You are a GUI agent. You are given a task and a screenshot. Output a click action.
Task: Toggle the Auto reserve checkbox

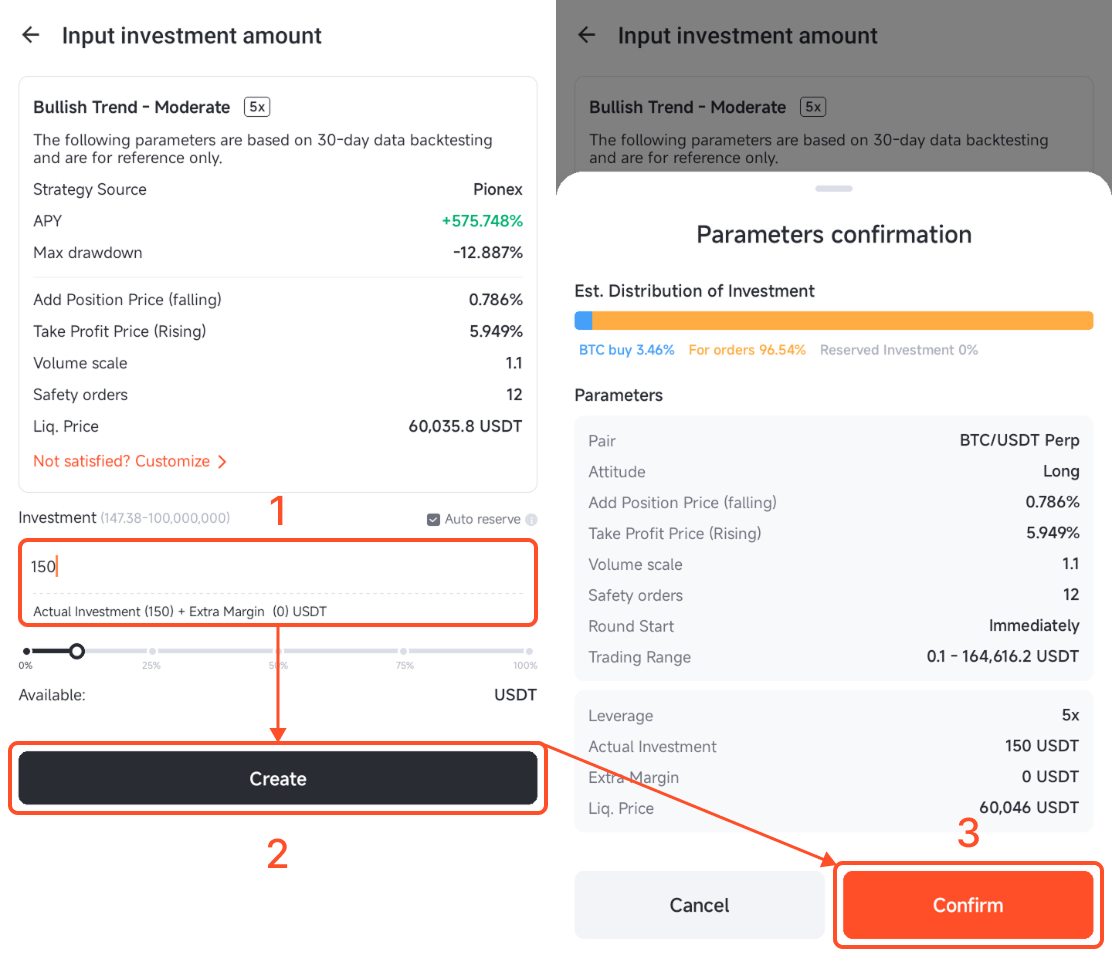433,519
